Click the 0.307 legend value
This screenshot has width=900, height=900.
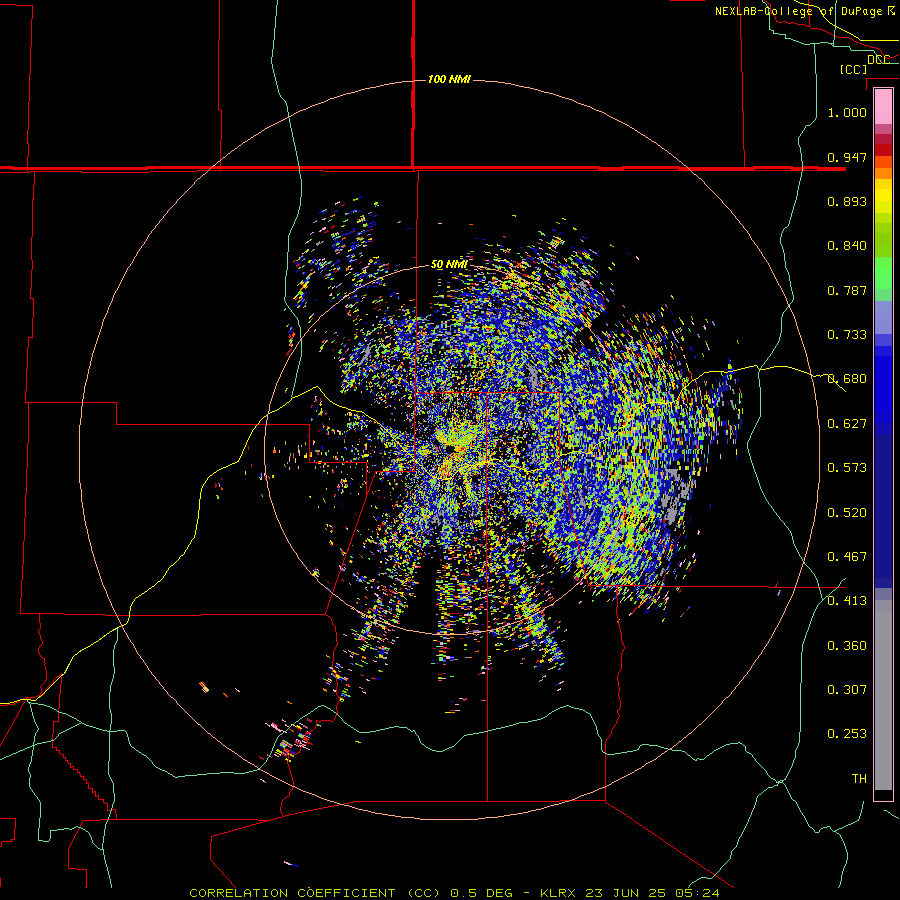(x=847, y=690)
